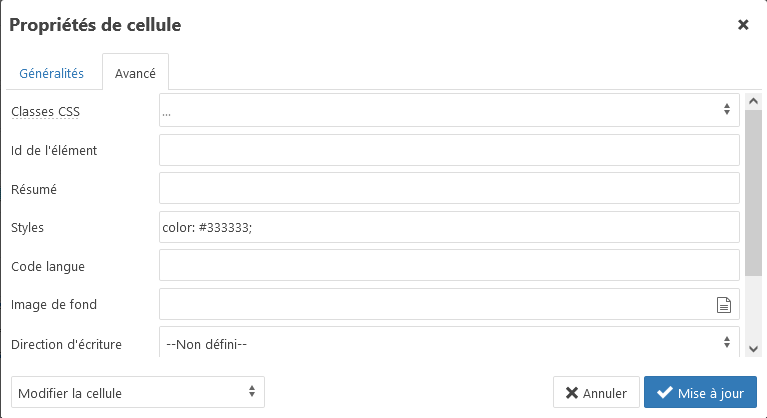Click the Image de fond text field

432,305
